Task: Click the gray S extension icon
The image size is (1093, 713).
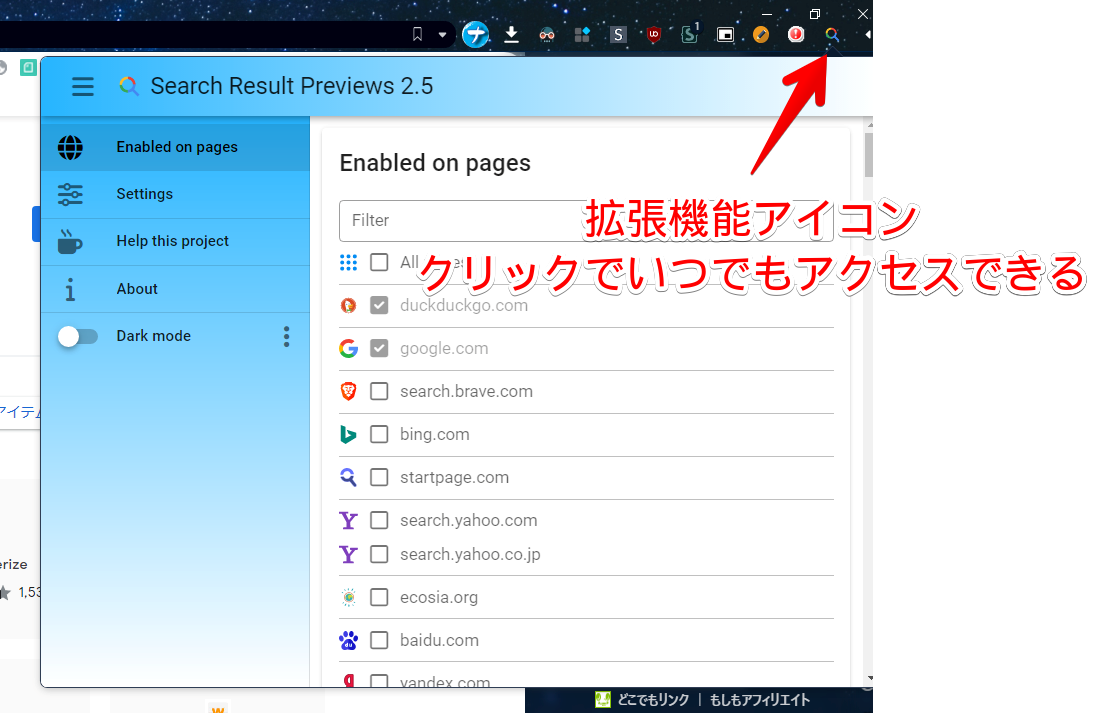Action: coord(618,34)
